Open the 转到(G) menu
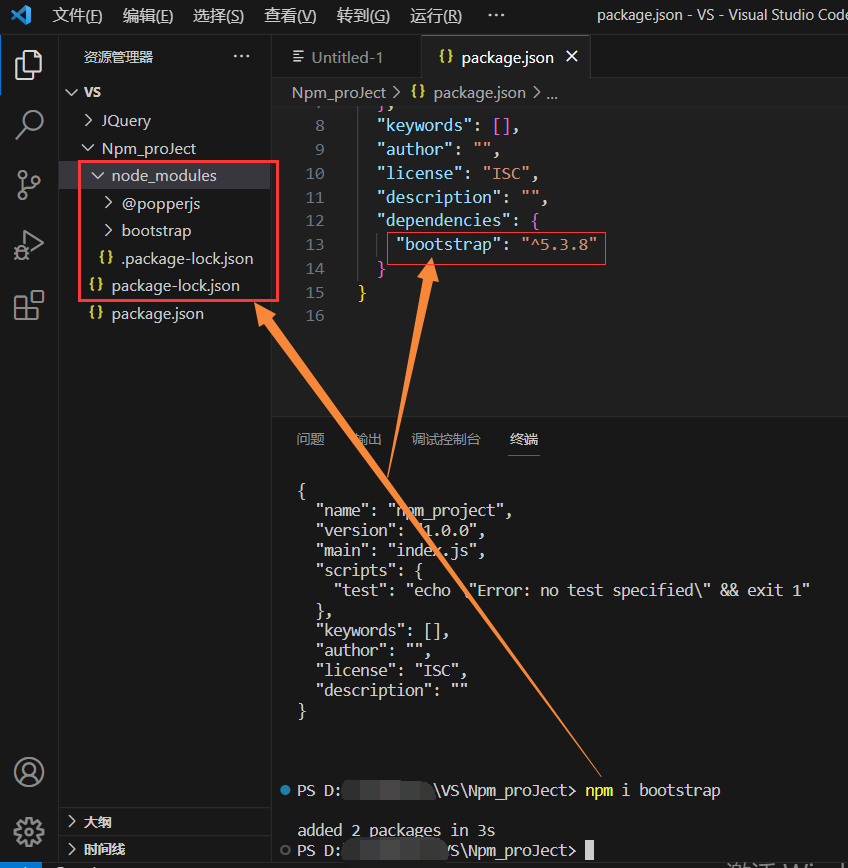Screen dimensions: 848x868 (363, 16)
